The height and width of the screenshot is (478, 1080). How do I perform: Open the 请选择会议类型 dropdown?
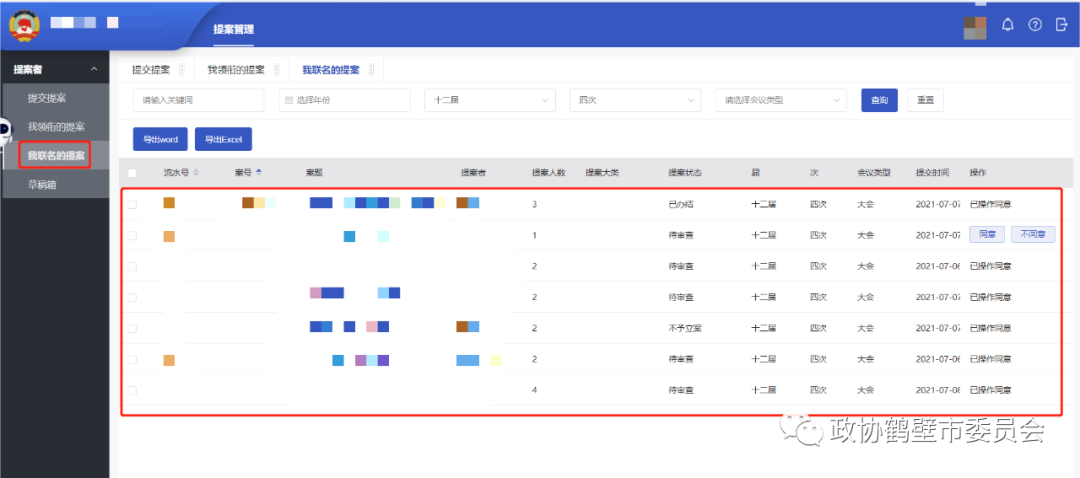pyautogui.click(x=780, y=100)
